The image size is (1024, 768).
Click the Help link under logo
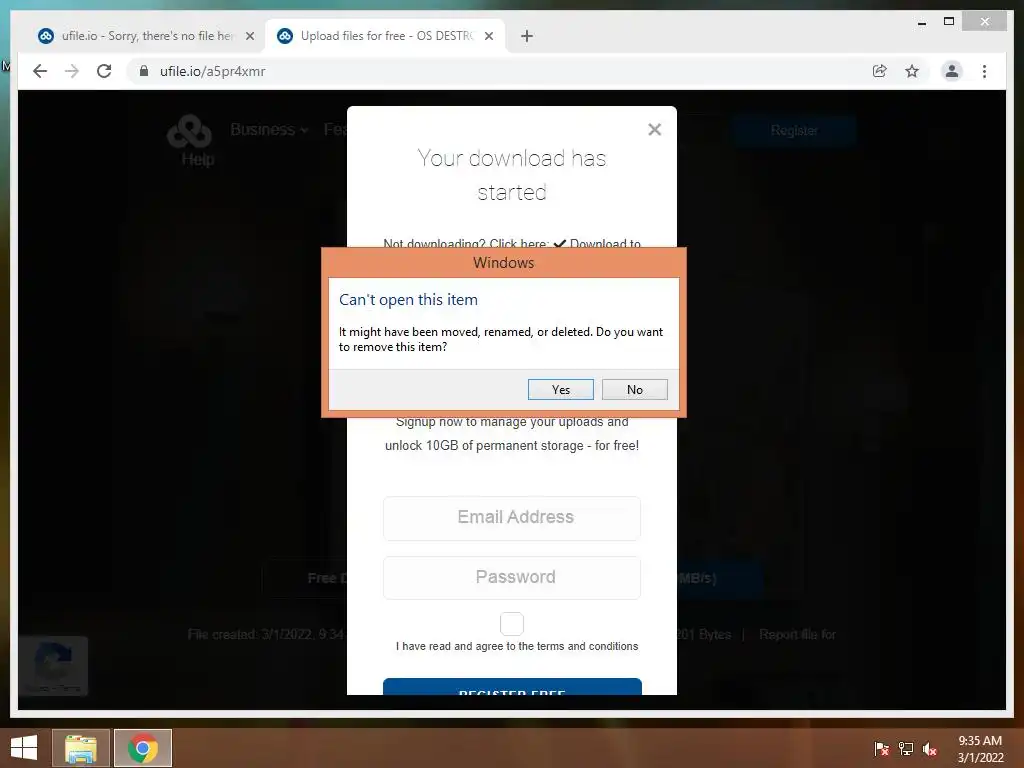197,159
